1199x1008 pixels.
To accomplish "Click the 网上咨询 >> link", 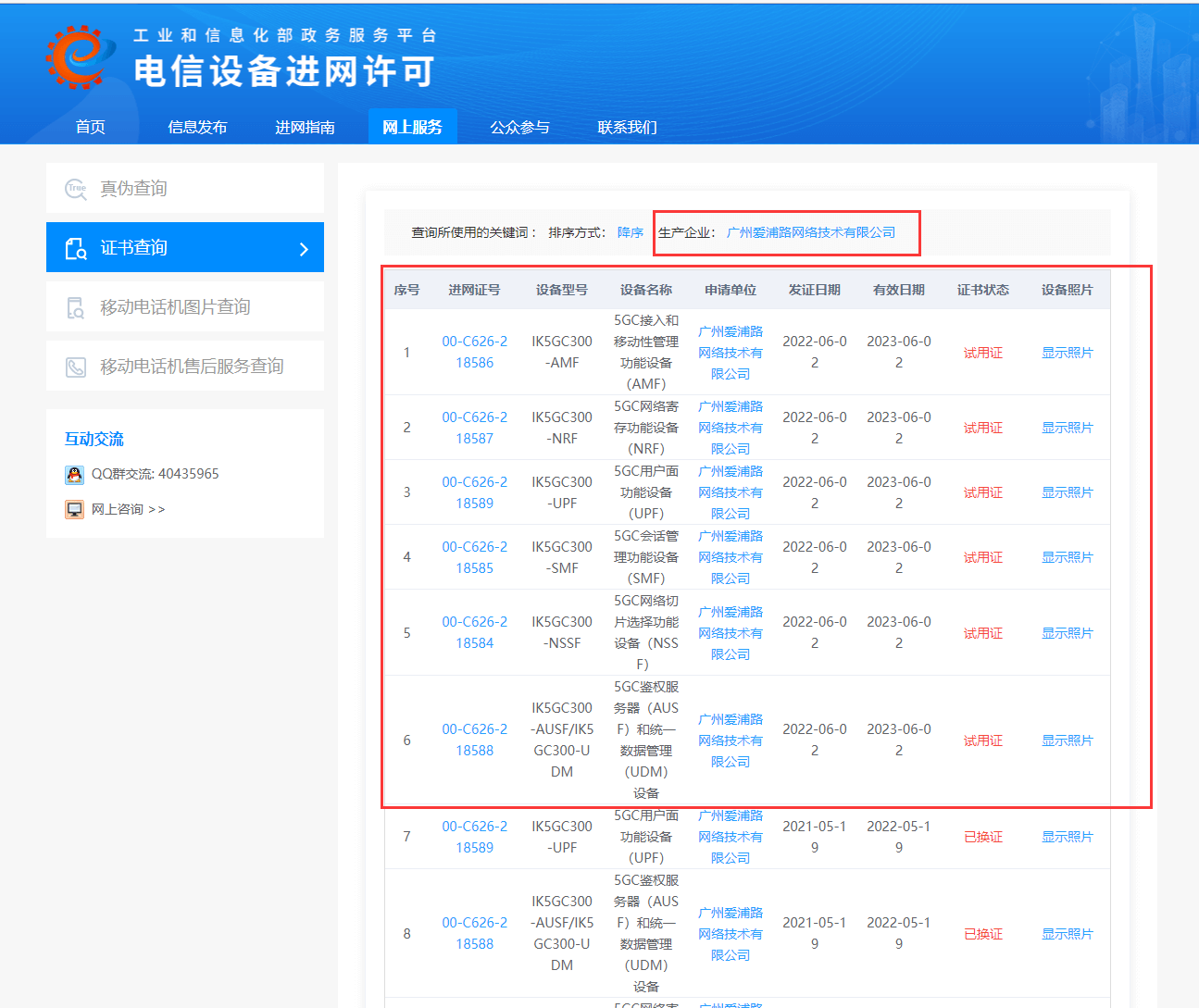I will coord(128,509).
